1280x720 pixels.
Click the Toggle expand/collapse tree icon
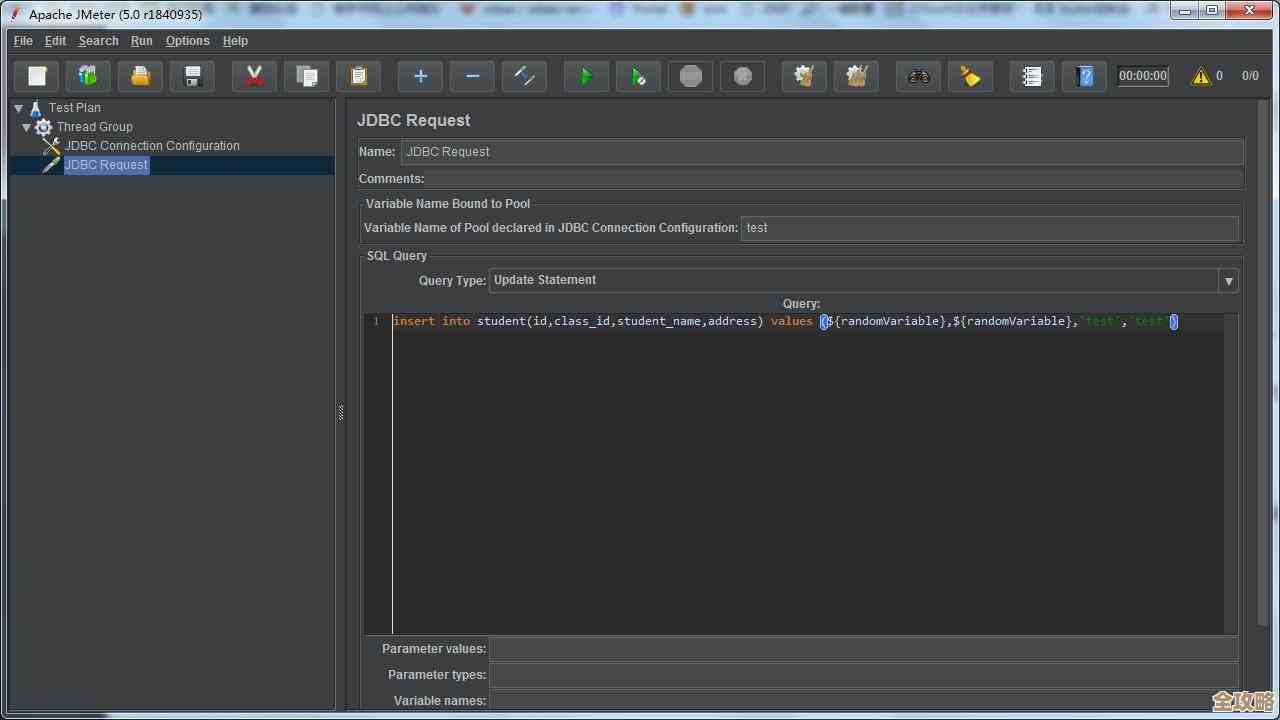point(524,76)
